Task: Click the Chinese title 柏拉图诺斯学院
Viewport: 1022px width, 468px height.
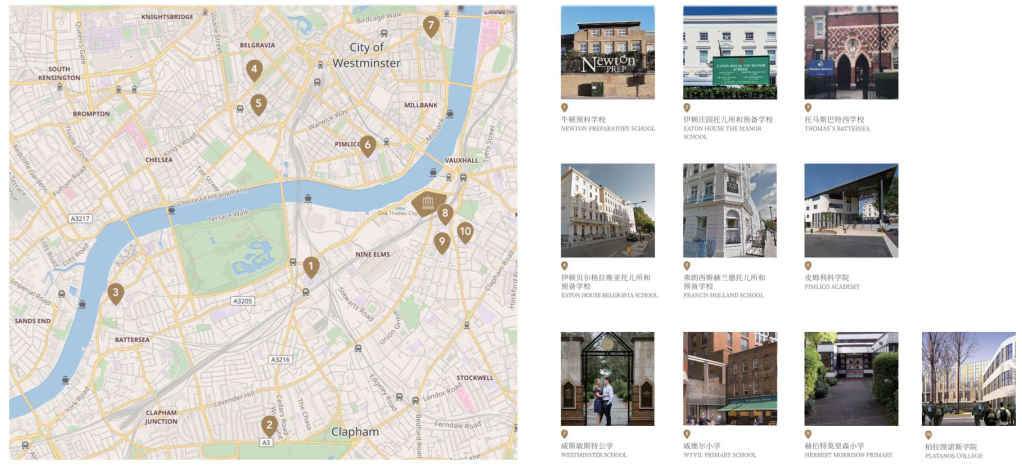Action: pos(949,447)
